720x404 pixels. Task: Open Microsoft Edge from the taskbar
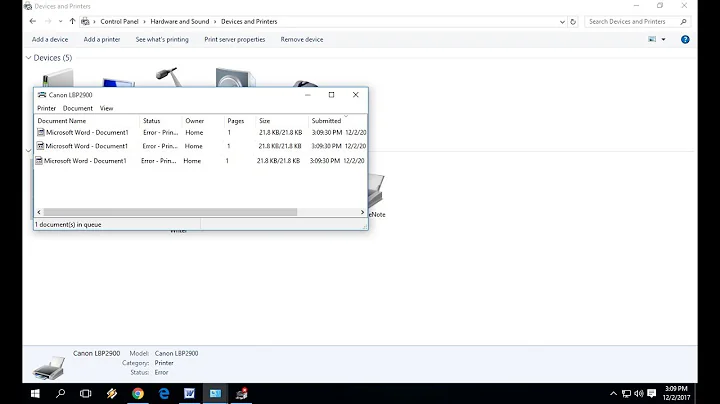[164, 393]
